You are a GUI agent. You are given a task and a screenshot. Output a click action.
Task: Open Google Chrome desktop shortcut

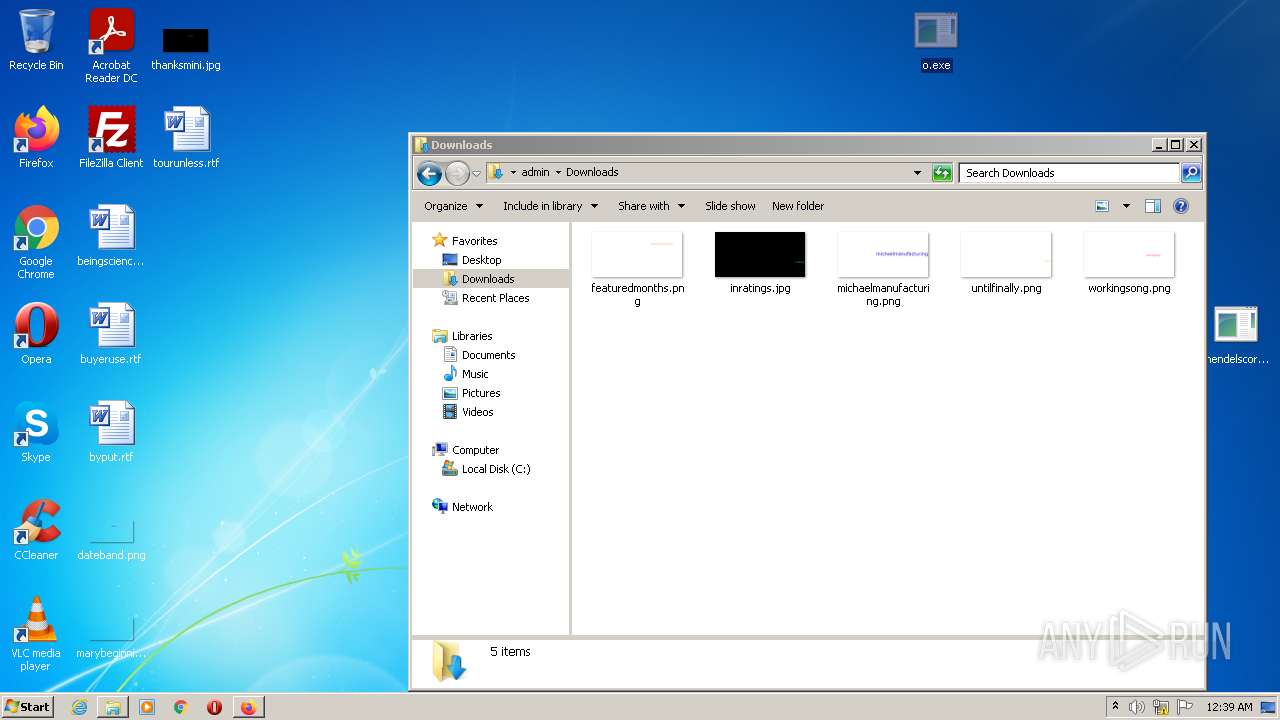[36, 242]
